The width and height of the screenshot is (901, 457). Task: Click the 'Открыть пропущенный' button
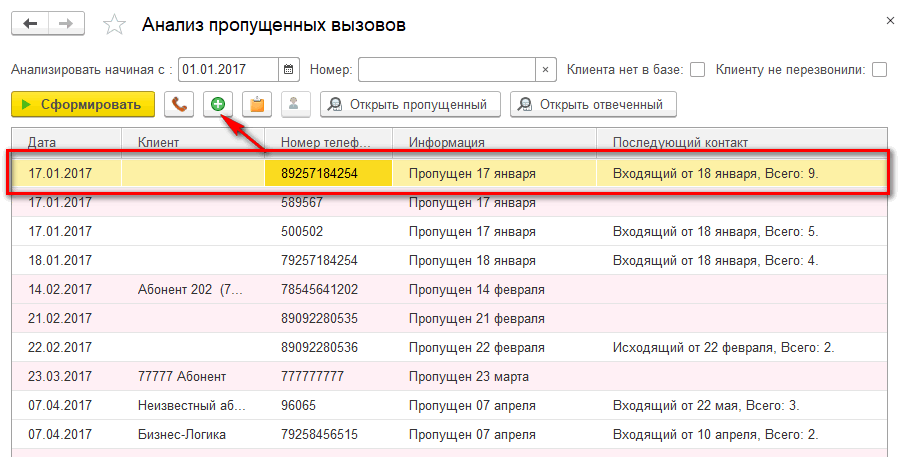tap(410, 104)
